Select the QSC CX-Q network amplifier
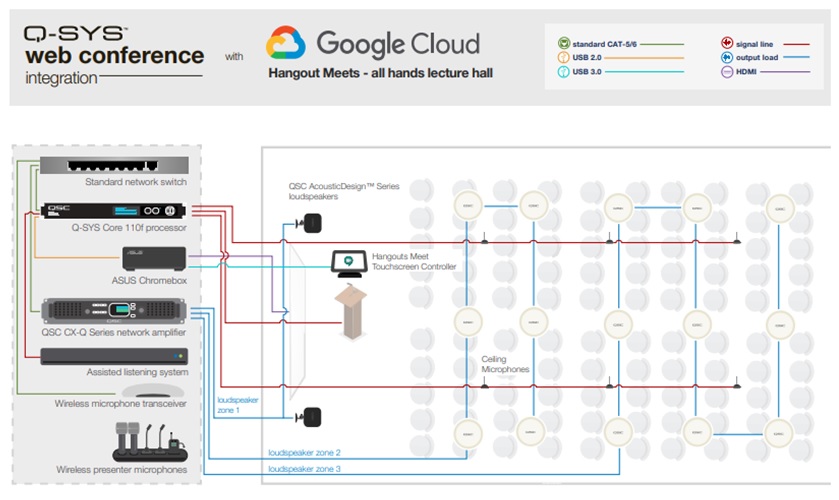 pyautogui.click(x=114, y=310)
